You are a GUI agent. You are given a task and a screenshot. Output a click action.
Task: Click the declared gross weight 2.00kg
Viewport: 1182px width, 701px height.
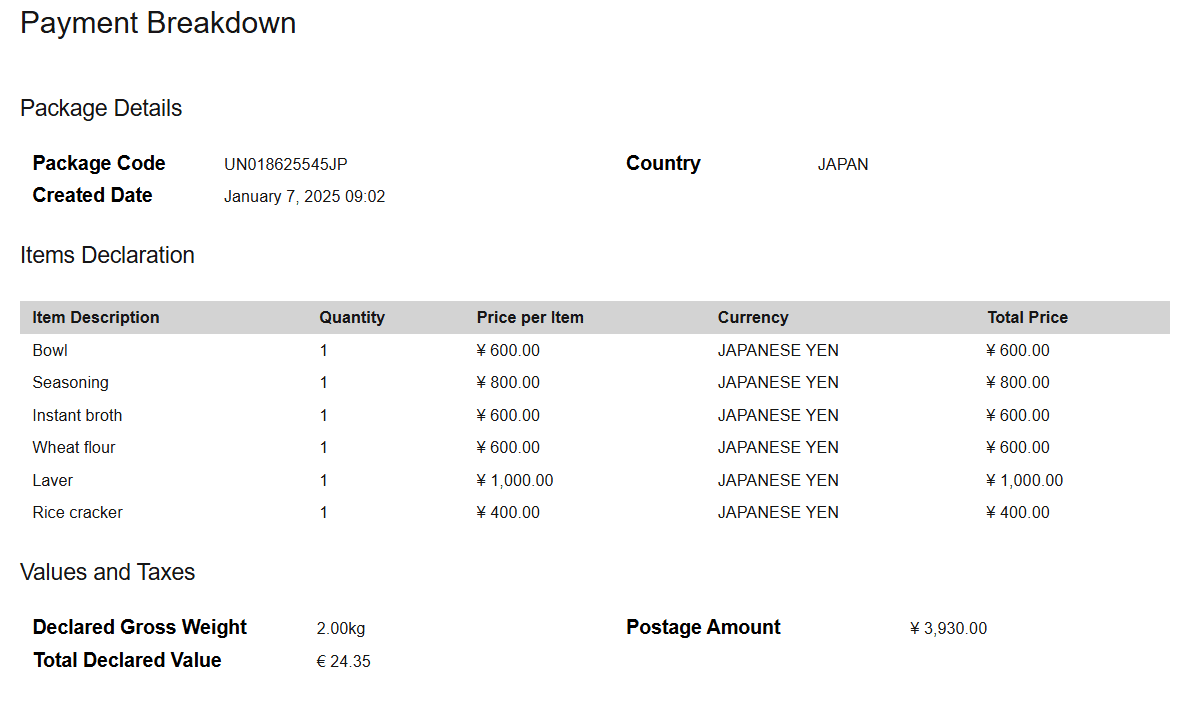pyautogui.click(x=340, y=628)
